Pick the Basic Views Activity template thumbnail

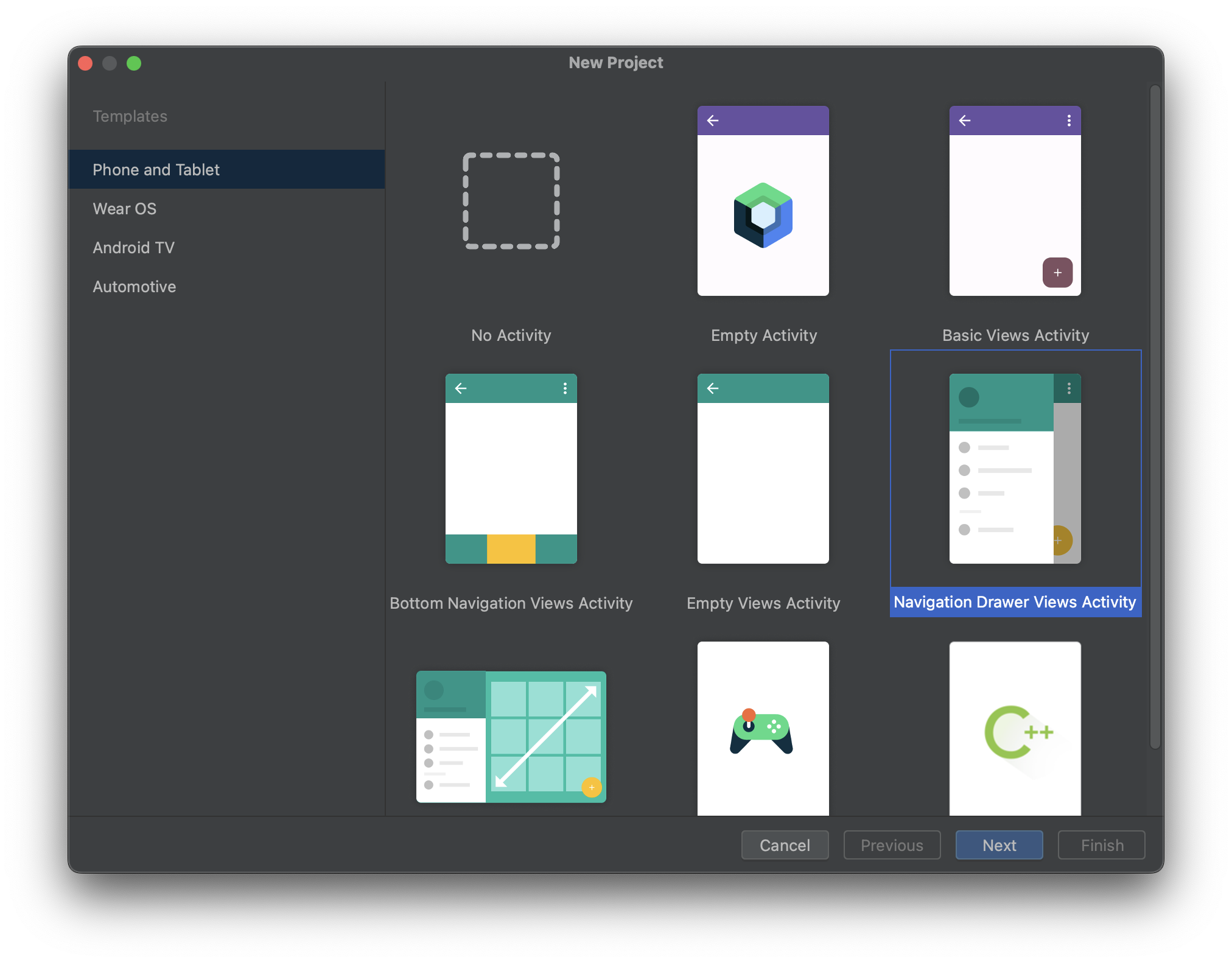point(1015,201)
